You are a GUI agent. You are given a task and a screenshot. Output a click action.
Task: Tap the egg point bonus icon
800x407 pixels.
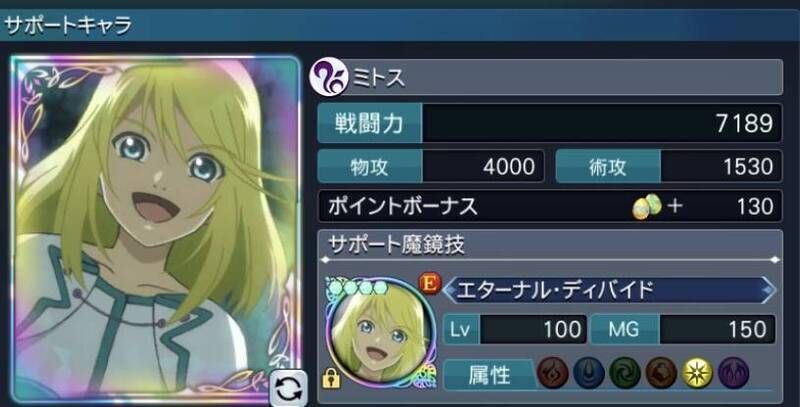point(647,207)
